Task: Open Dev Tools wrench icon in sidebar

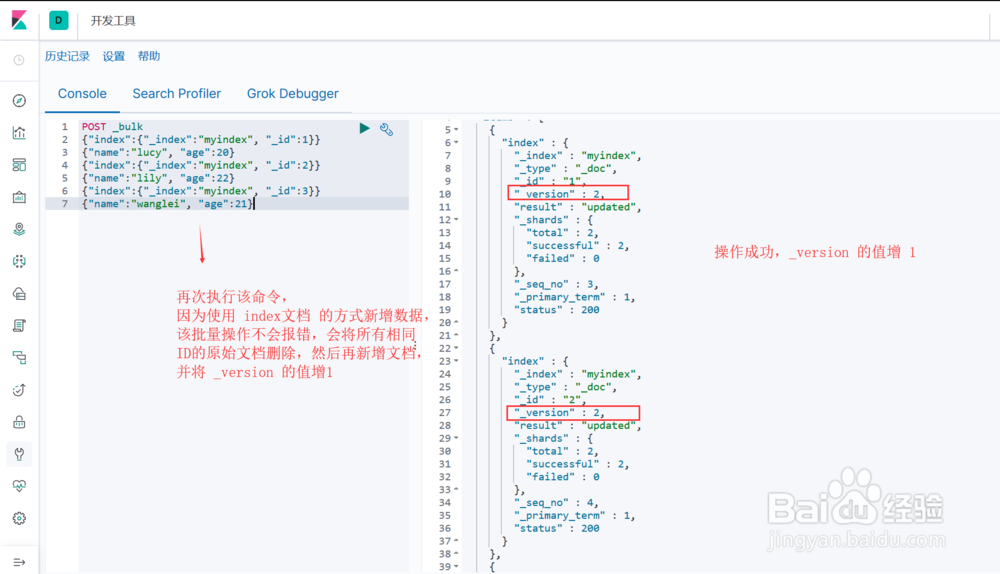Action: click(x=19, y=454)
